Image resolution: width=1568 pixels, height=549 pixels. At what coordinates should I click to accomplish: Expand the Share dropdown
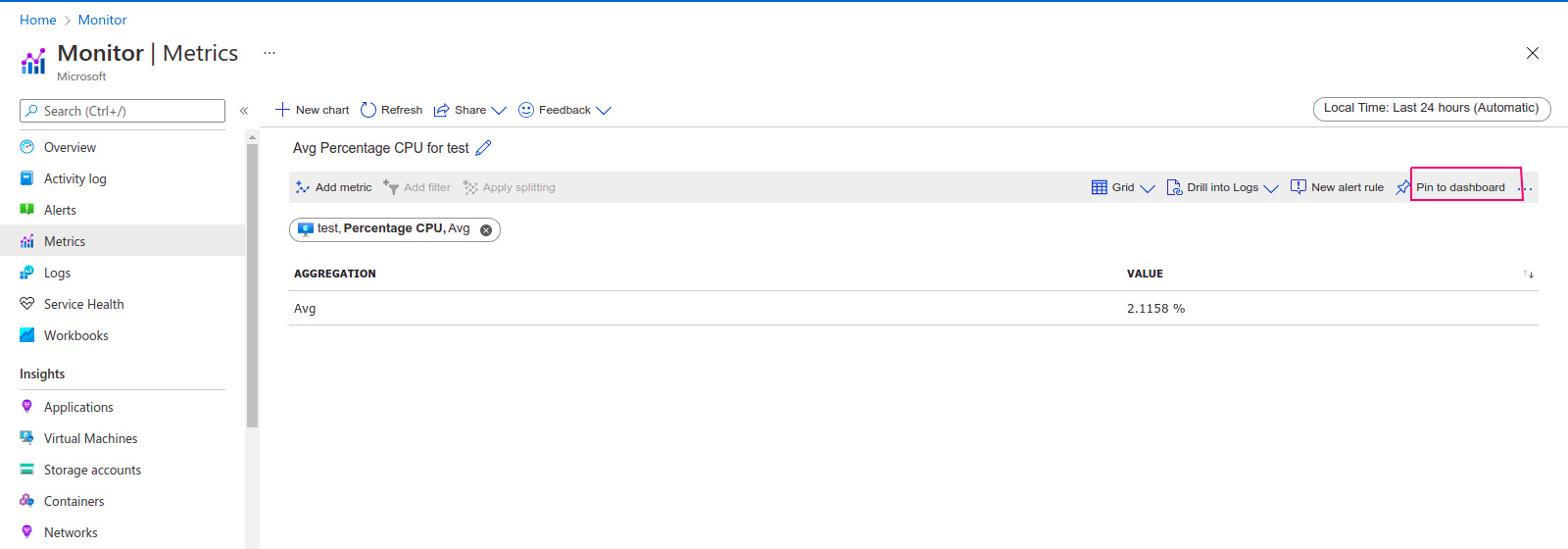[499, 111]
